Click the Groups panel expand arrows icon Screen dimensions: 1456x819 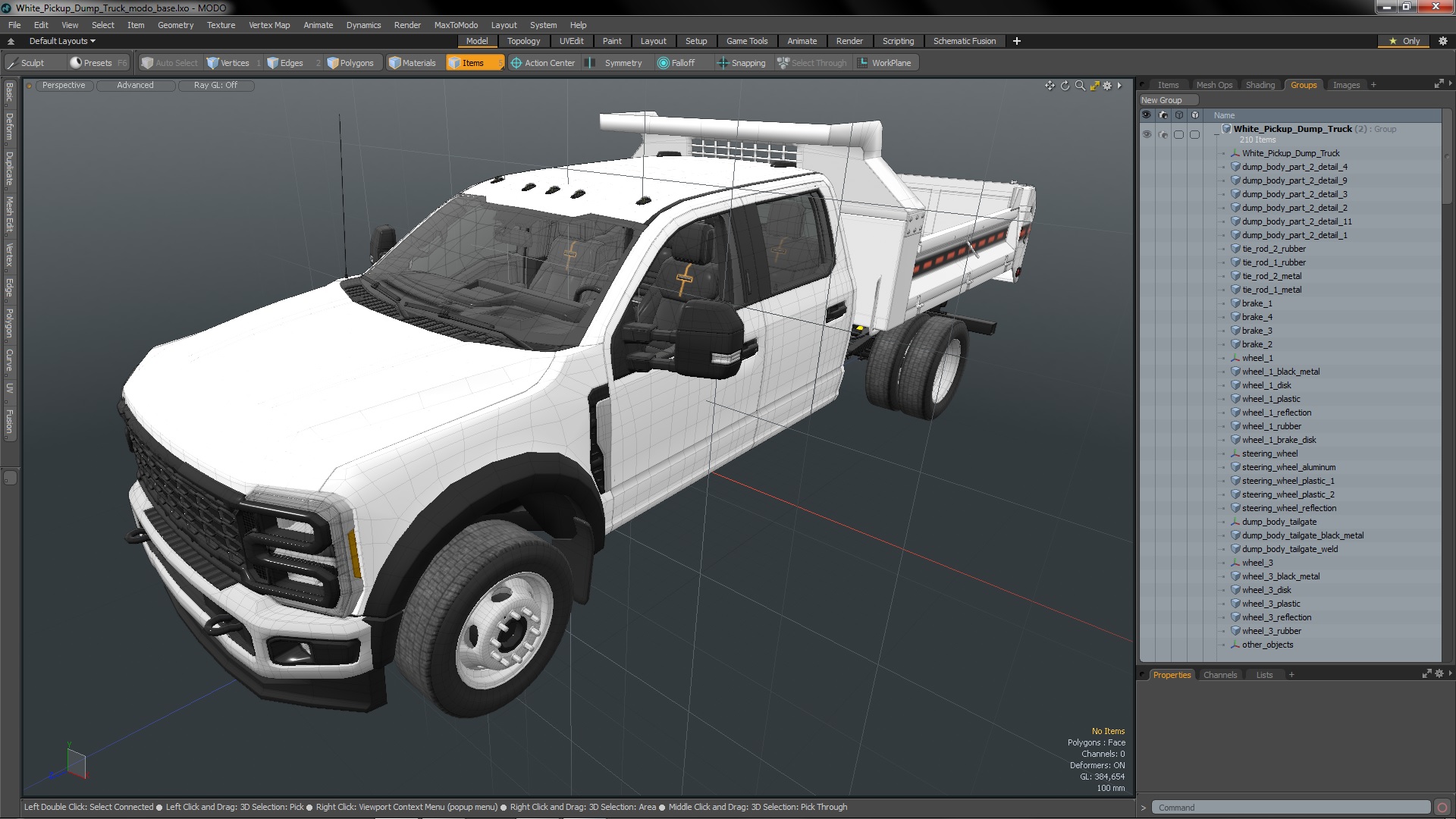1439,84
